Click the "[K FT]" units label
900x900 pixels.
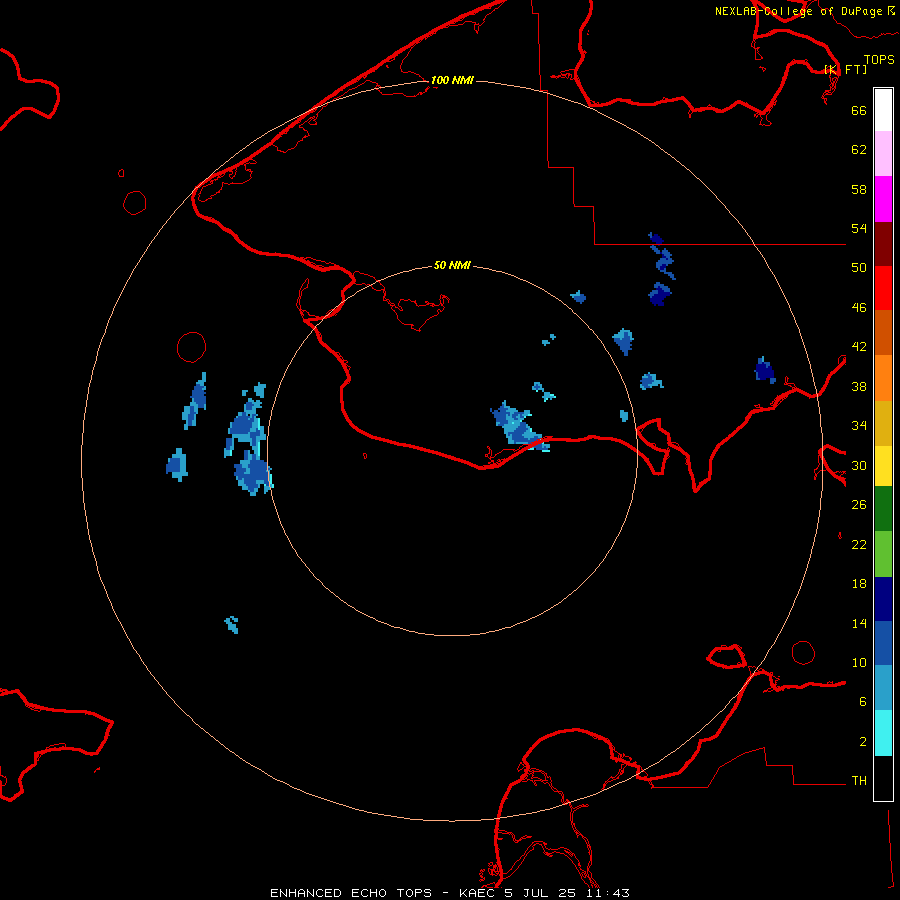click(845, 69)
